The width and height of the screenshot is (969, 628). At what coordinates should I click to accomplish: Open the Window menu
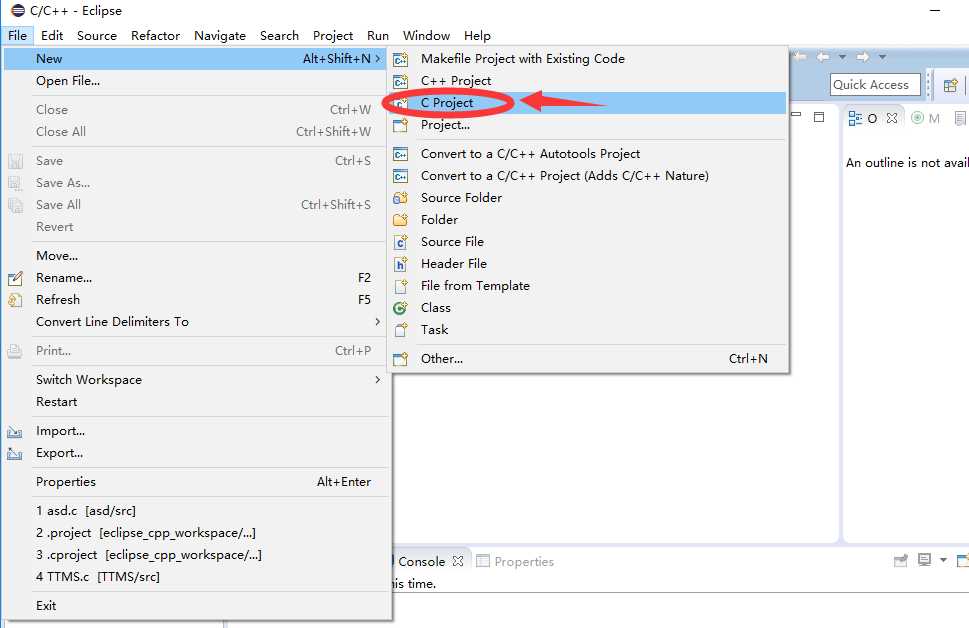426,36
